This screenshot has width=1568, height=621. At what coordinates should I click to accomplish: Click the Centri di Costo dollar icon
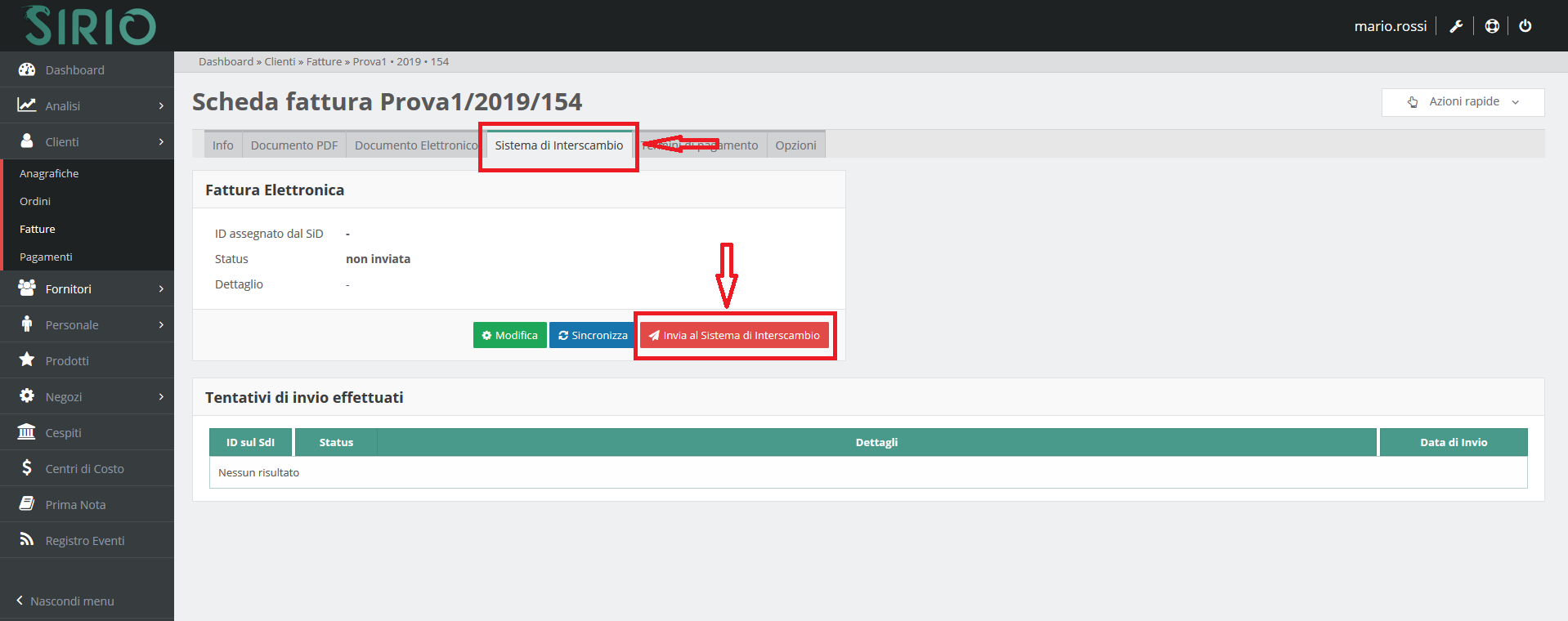pyautogui.click(x=27, y=468)
